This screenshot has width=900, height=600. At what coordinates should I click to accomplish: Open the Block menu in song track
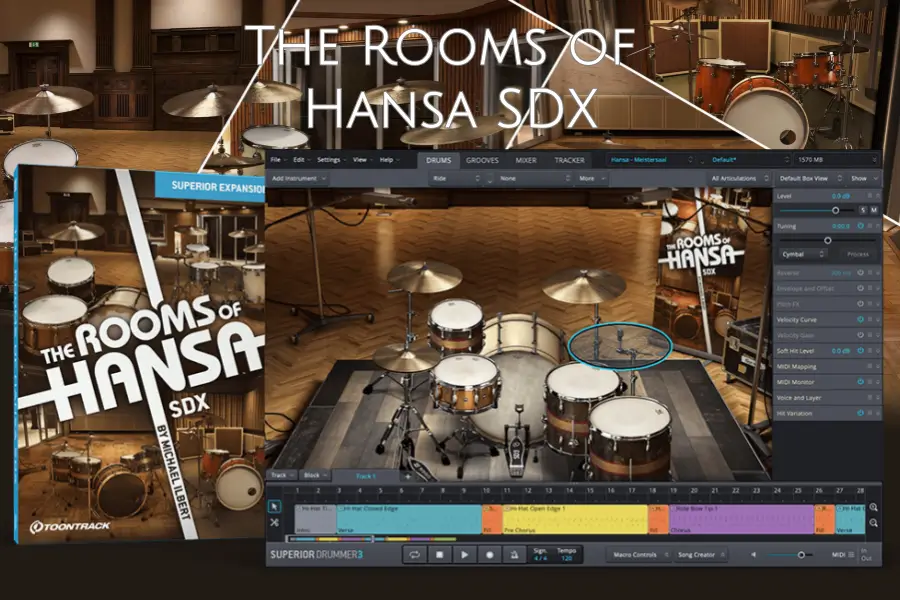(315, 475)
